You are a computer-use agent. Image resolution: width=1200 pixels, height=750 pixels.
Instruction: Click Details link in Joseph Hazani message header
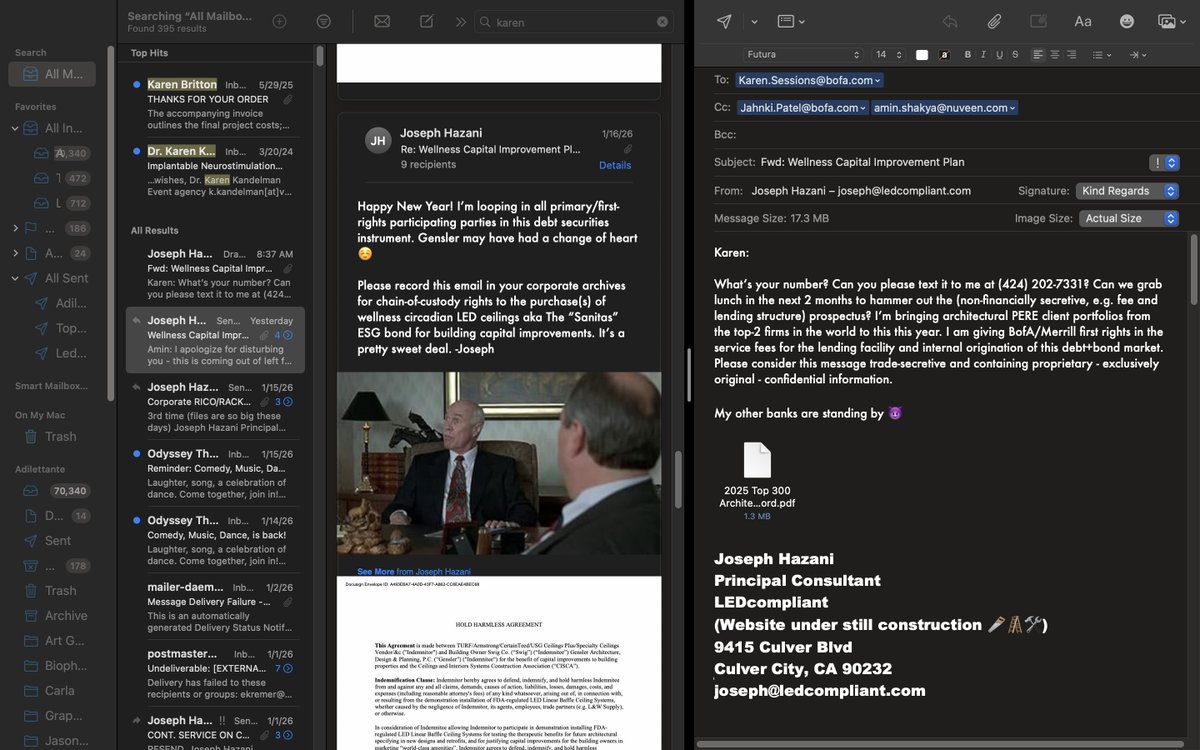coord(615,165)
